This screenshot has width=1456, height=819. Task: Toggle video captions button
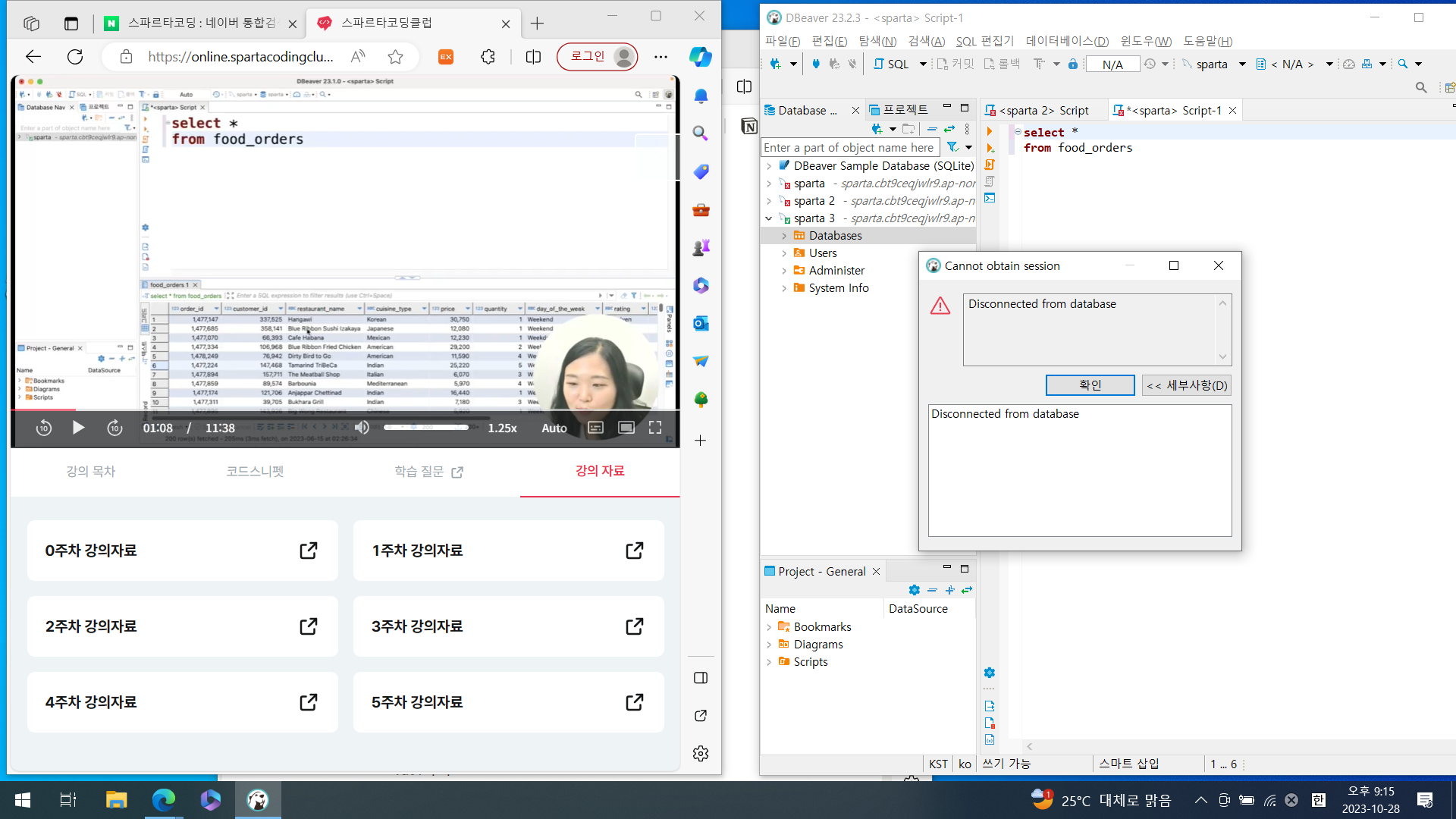pos(595,428)
